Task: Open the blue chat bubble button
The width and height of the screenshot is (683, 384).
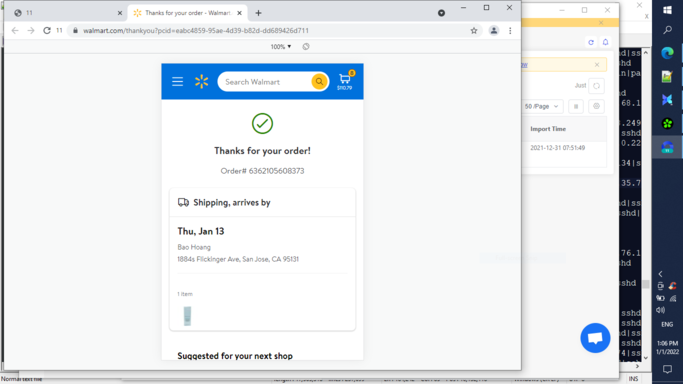Action: click(x=595, y=338)
